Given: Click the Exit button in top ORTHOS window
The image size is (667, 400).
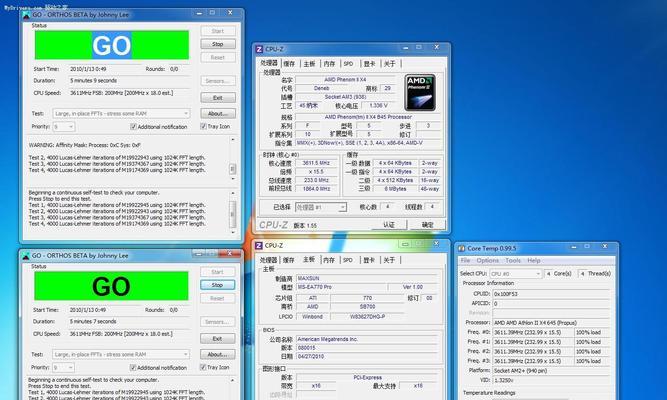Looking at the screenshot, I should pyautogui.click(x=218, y=97).
